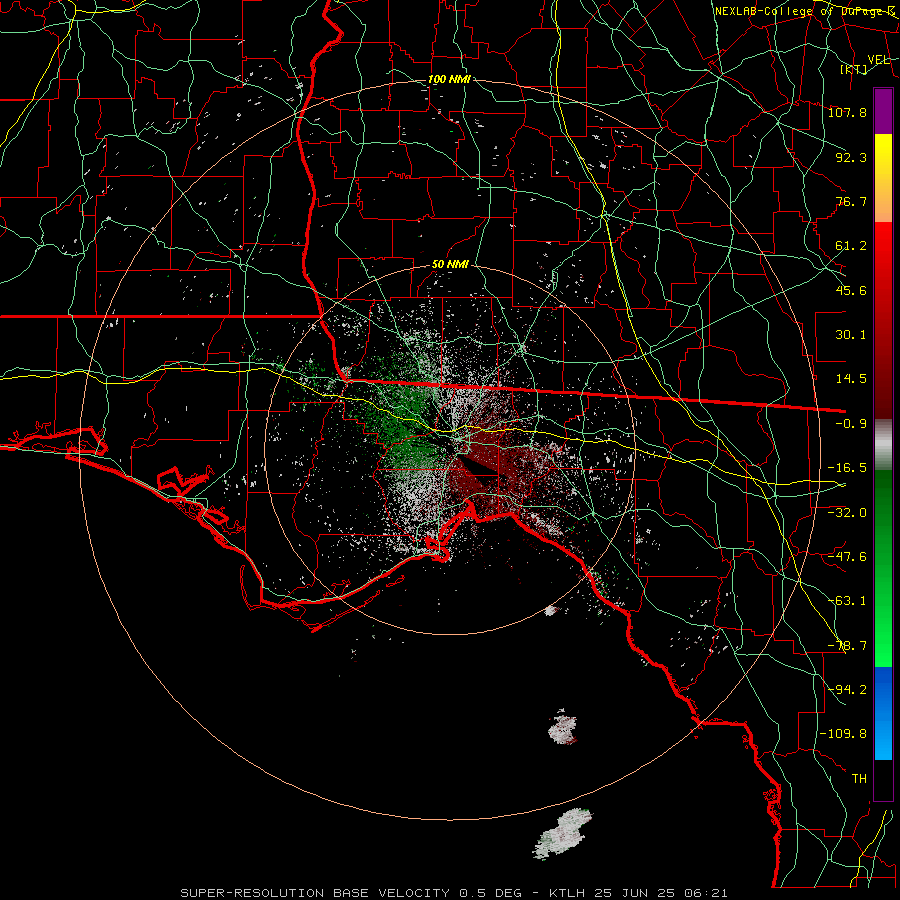The height and width of the screenshot is (900, 900).
Task: Click the -109.8 velocity scale value
Action: [x=843, y=734]
